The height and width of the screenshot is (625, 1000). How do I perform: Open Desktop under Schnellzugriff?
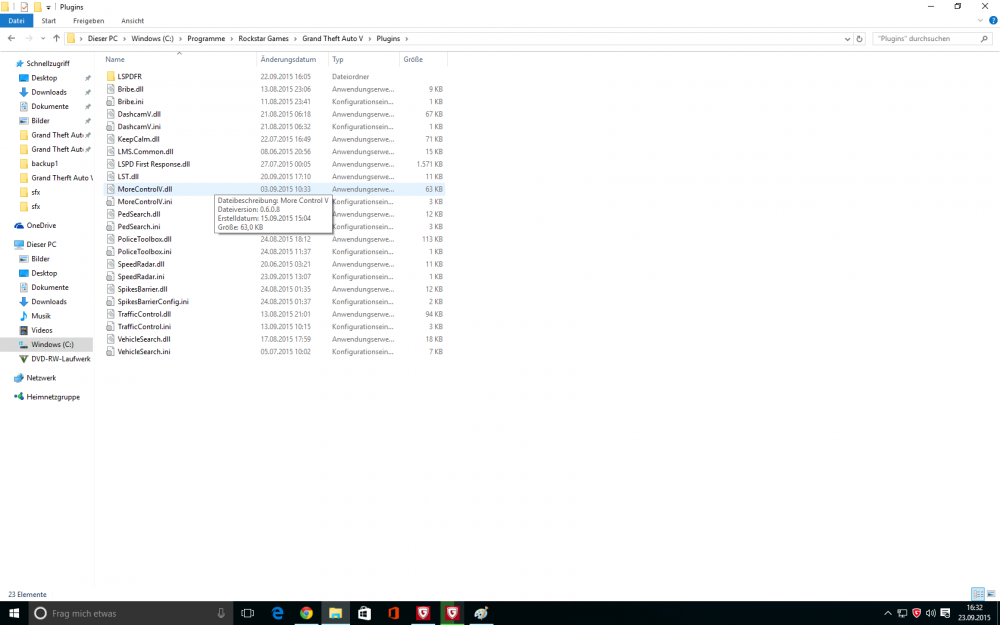click(x=44, y=78)
